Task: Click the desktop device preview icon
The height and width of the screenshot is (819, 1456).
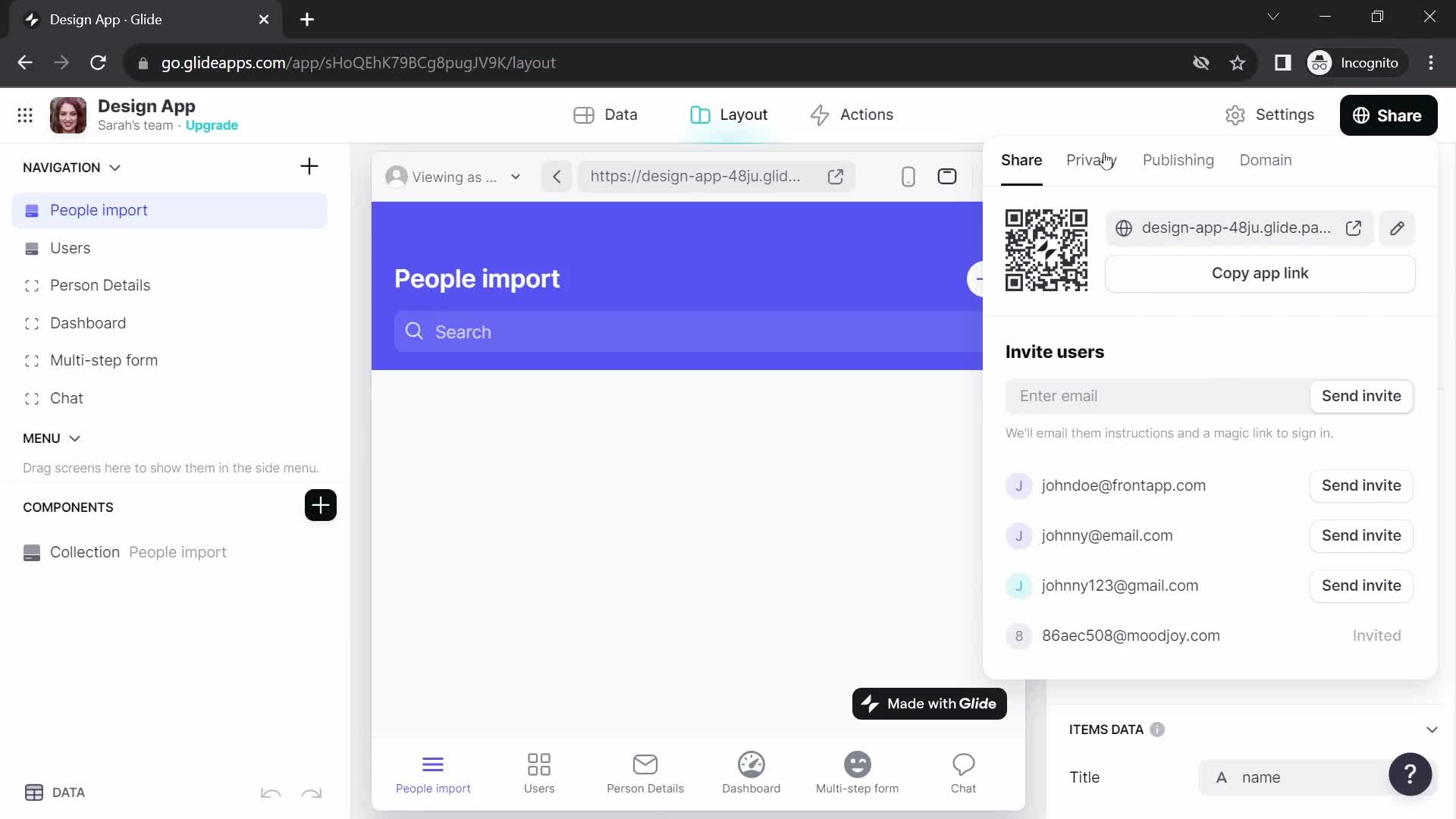Action: (948, 177)
